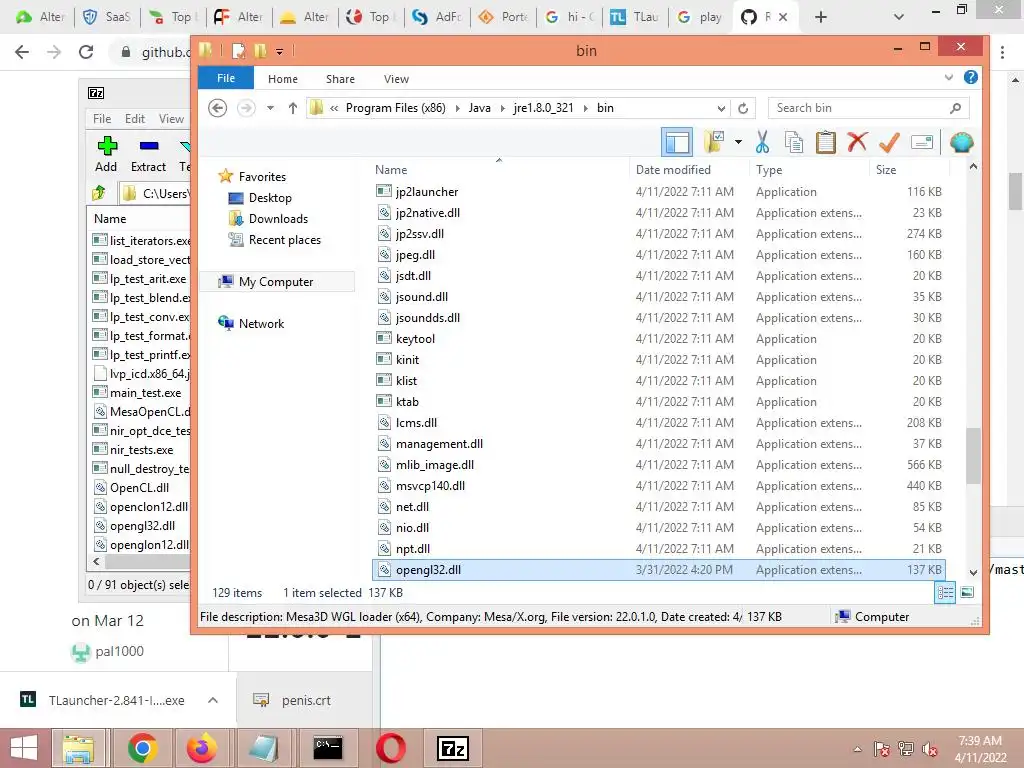1024x768 pixels.
Task: Click the 7-Zip green Add button
Action: (106, 154)
